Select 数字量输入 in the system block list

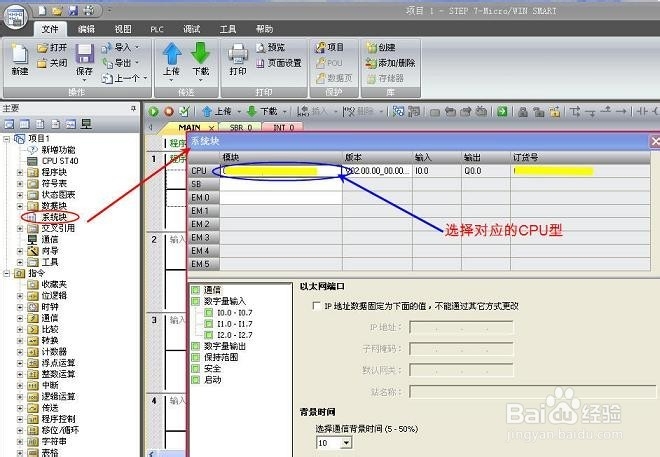224,301
